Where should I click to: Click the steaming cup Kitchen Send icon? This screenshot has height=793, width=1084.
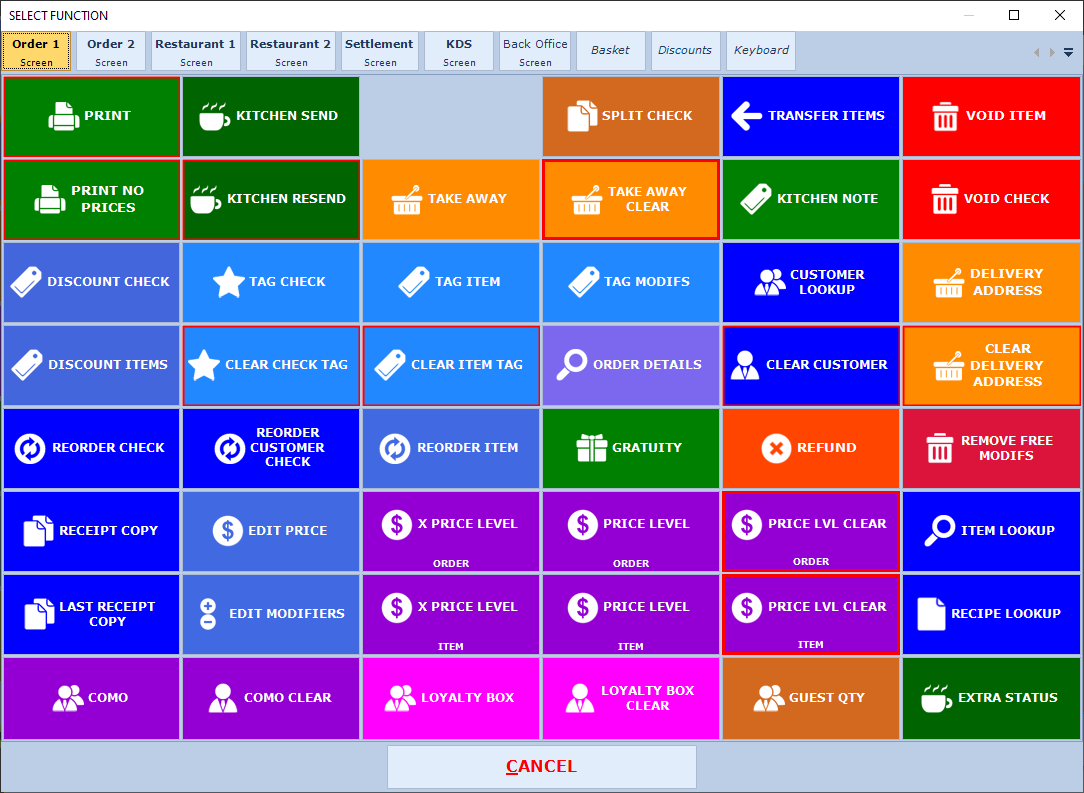tap(214, 116)
